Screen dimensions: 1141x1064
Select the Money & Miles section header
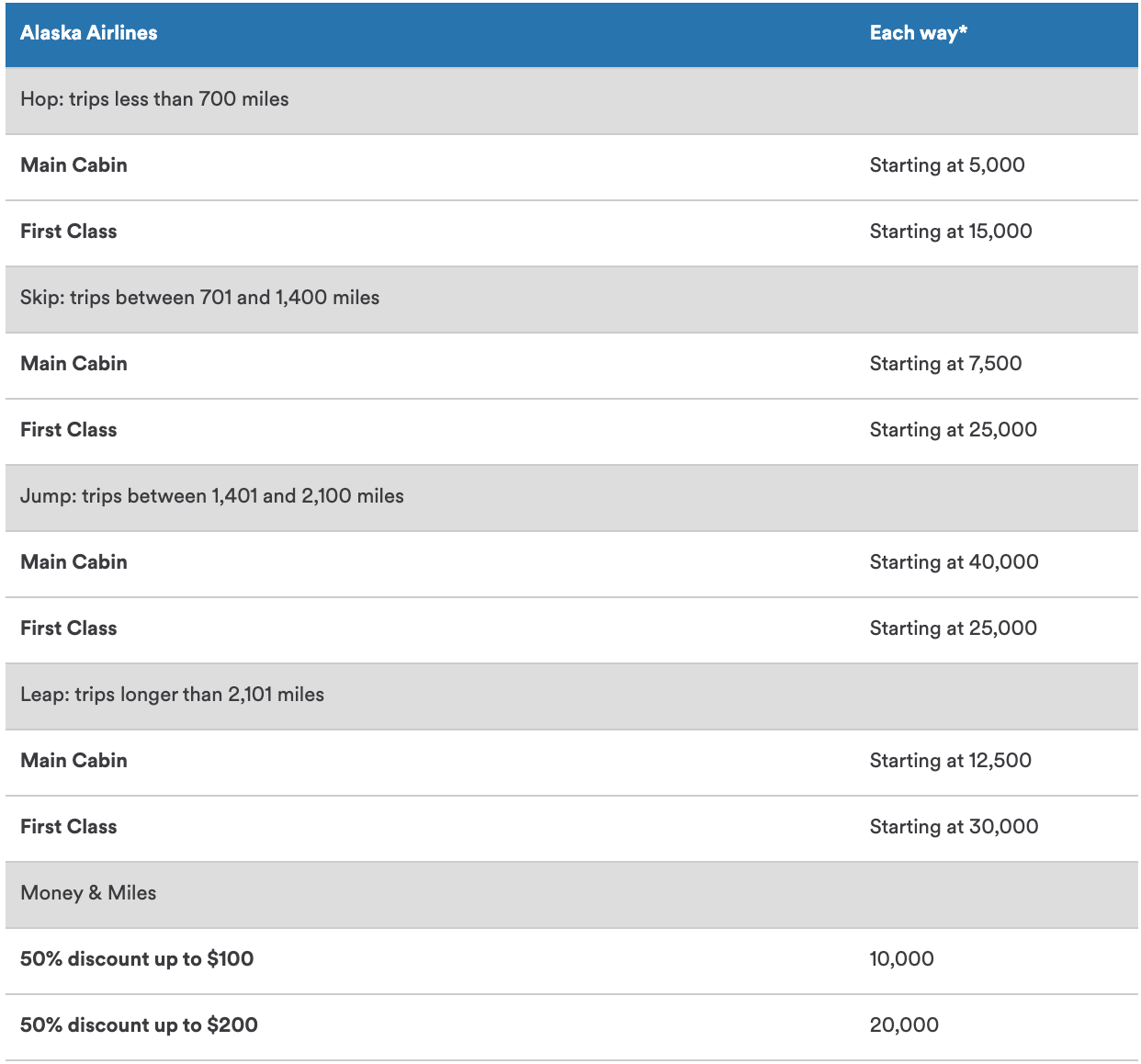click(x=87, y=892)
